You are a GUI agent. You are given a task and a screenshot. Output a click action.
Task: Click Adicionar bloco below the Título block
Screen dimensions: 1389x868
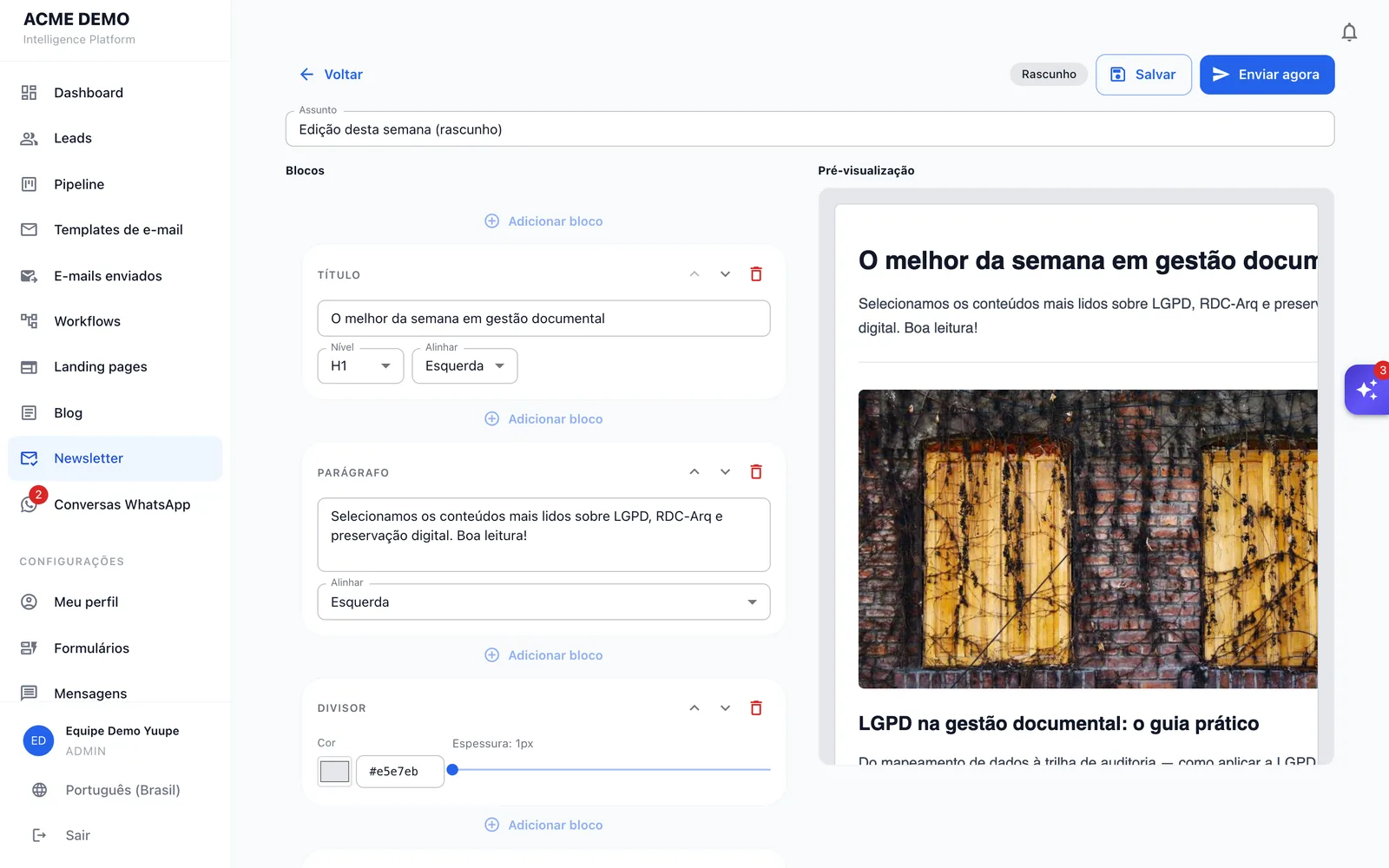(543, 419)
